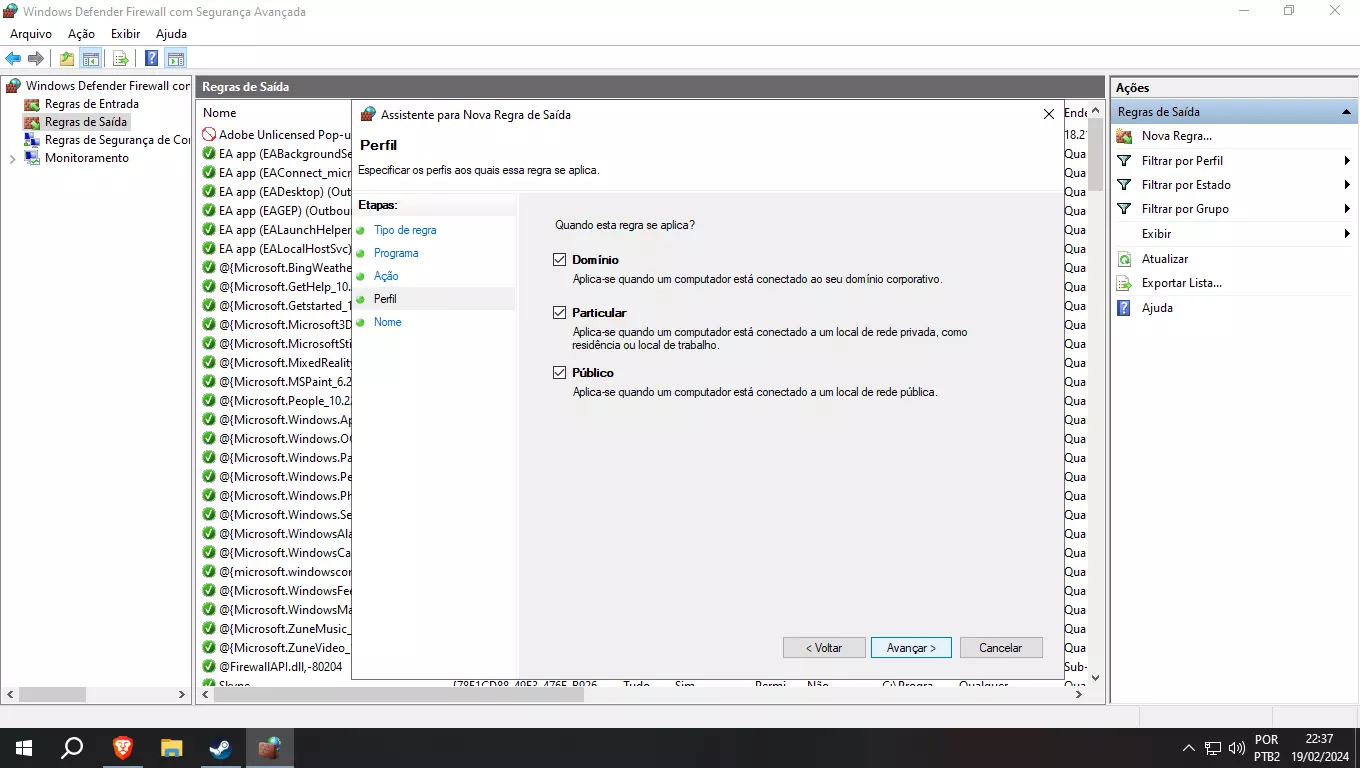The height and width of the screenshot is (768, 1360).
Task: Click the tree pane scroll right arrow
Action: pos(182,694)
